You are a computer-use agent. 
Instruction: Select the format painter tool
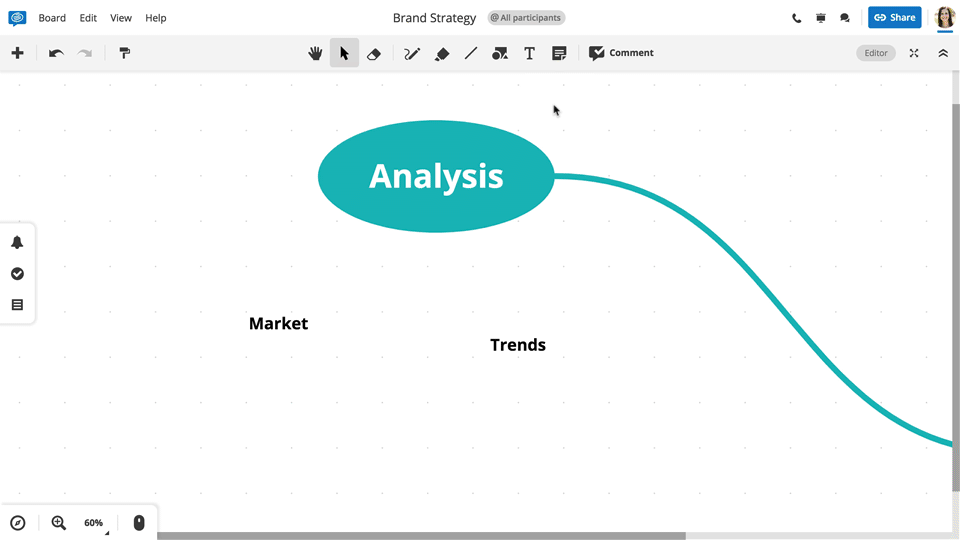124,53
